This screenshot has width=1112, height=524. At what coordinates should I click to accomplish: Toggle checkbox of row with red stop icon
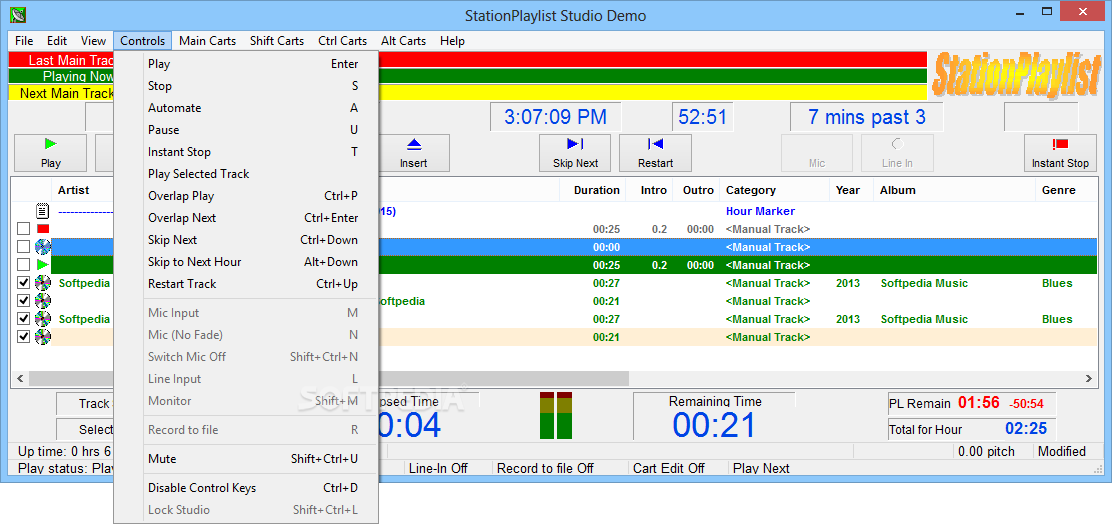pyautogui.click(x=23, y=229)
